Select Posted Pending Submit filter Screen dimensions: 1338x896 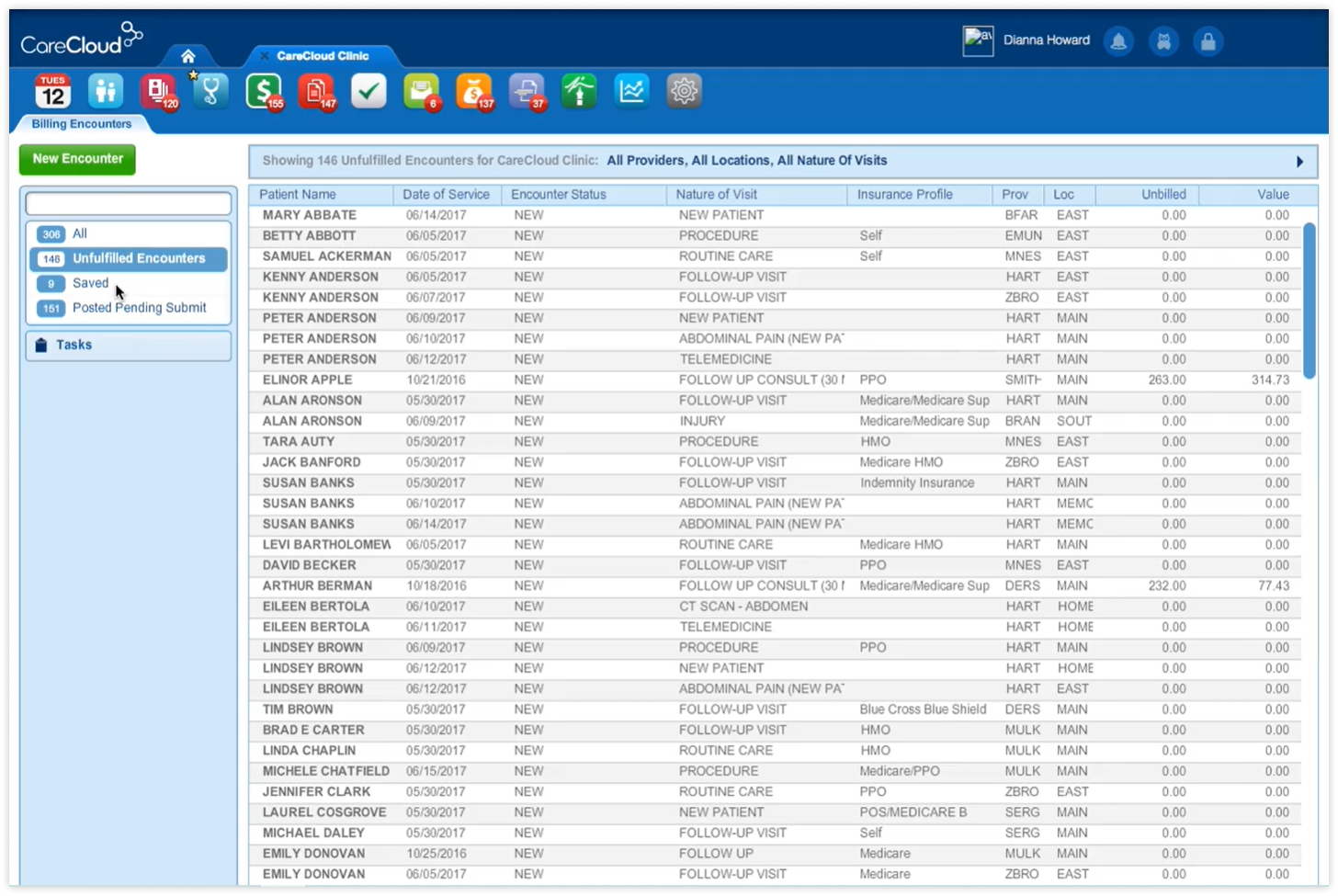coord(129,308)
